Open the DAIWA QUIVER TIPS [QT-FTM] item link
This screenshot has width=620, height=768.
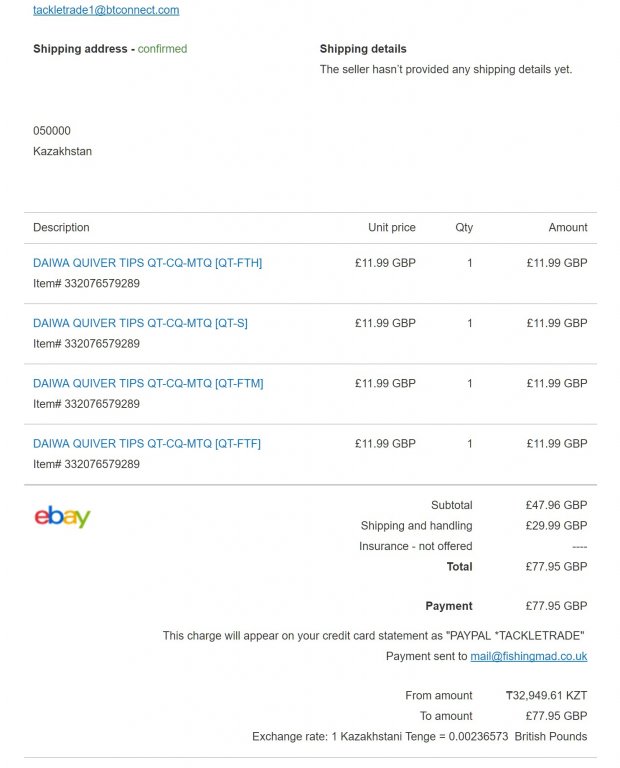point(148,383)
